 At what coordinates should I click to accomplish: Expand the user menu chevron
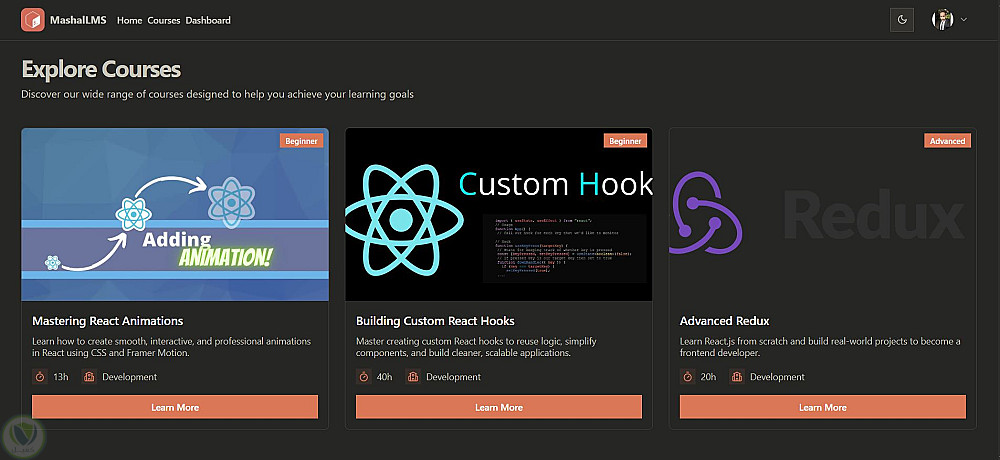click(x=964, y=19)
